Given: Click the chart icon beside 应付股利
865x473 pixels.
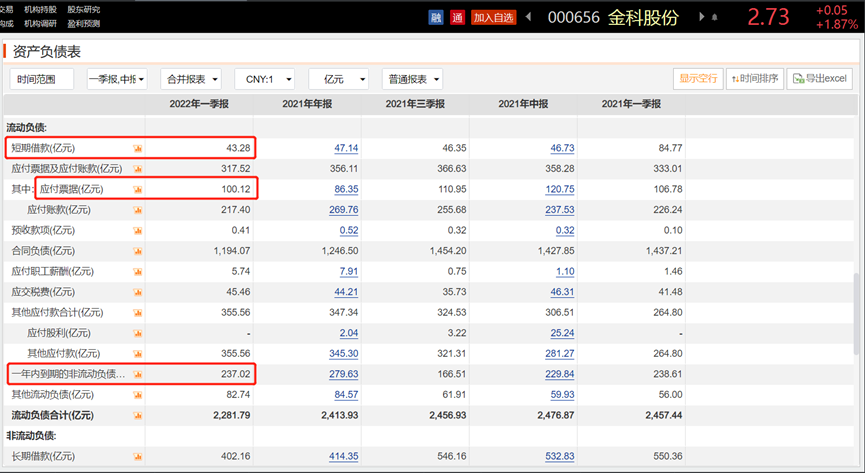Looking at the screenshot, I should pyautogui.click(x=137, y=333).
